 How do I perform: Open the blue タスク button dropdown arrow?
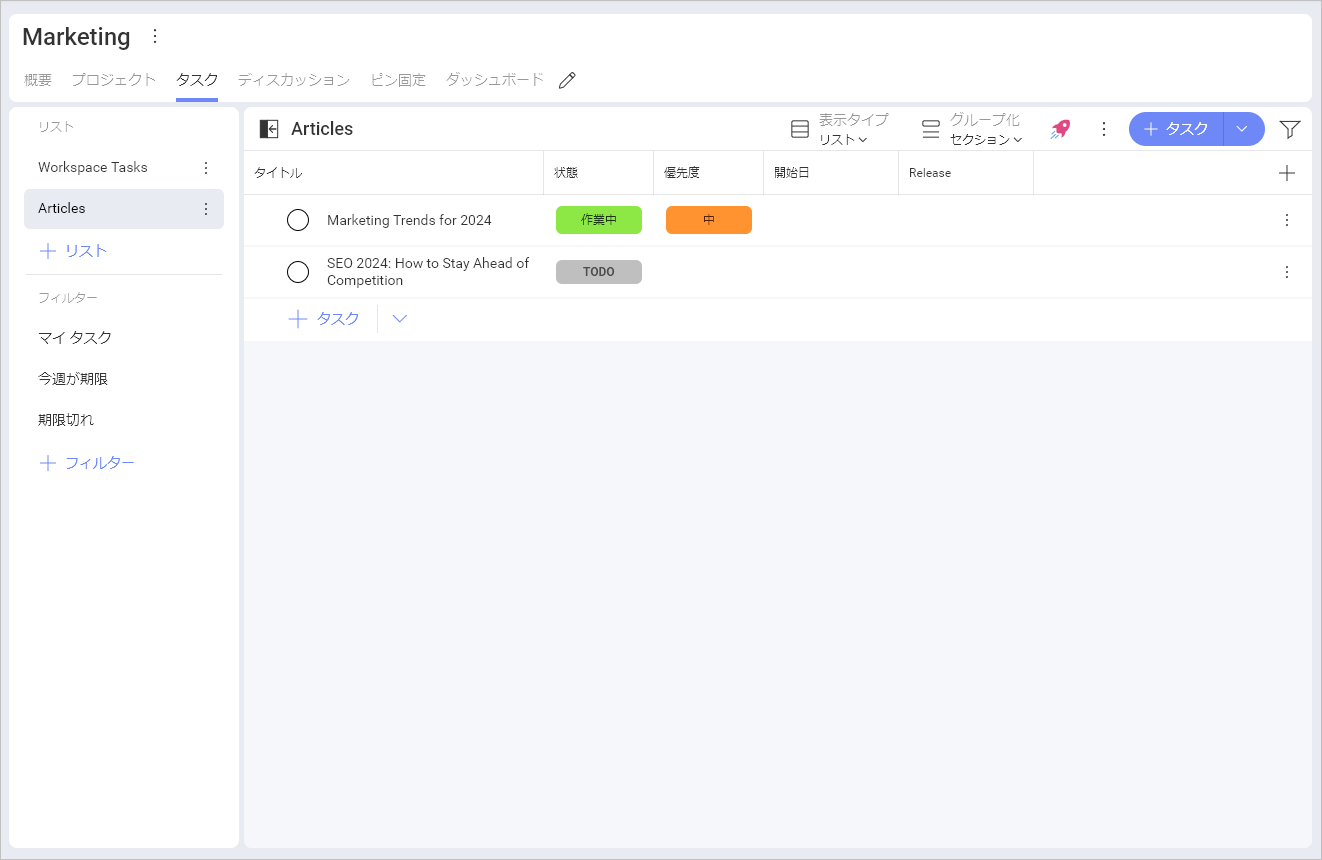pyautogui.click(x=1243, y=129)
